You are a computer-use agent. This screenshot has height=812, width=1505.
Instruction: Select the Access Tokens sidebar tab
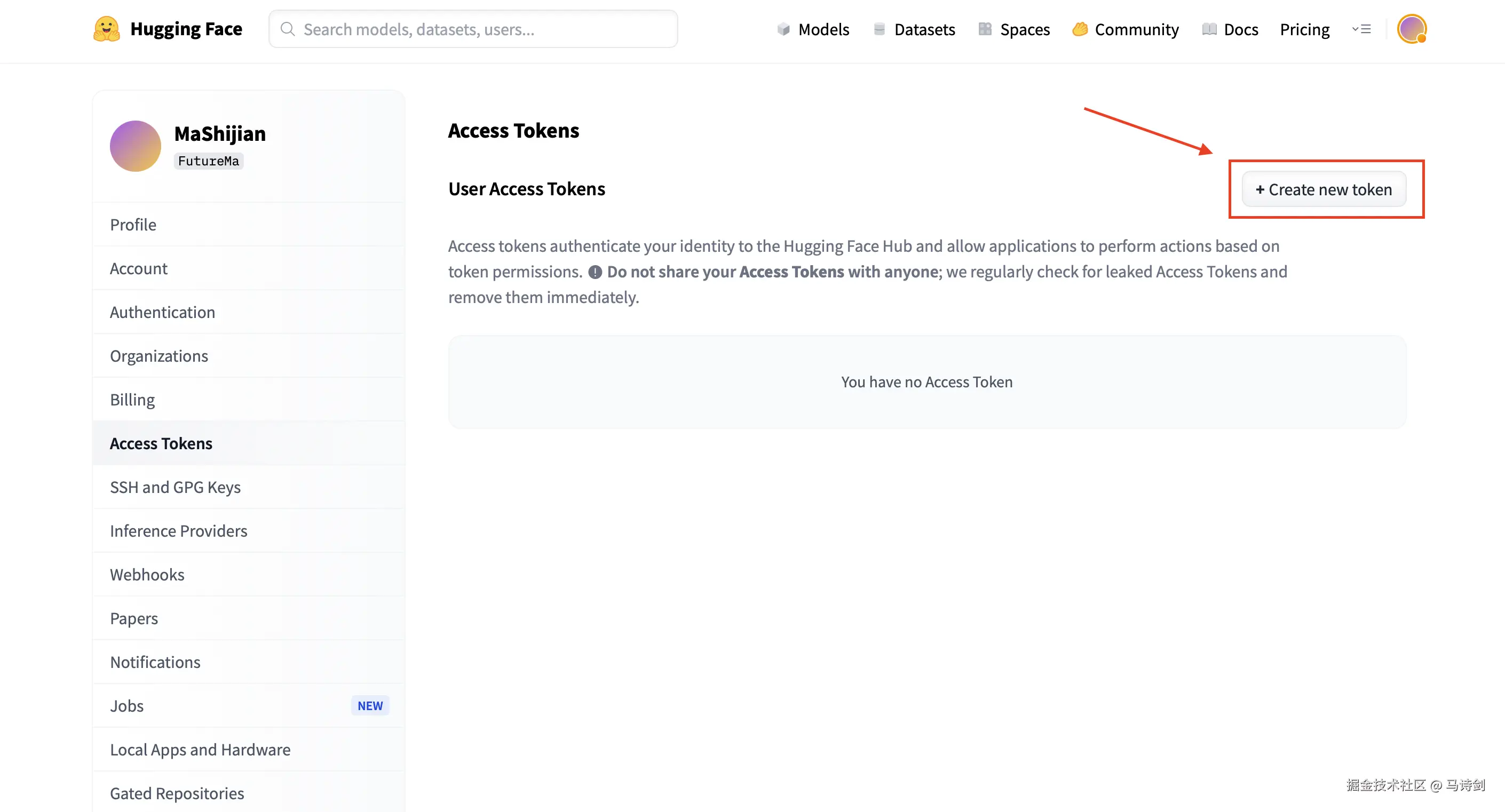point(161,443)
